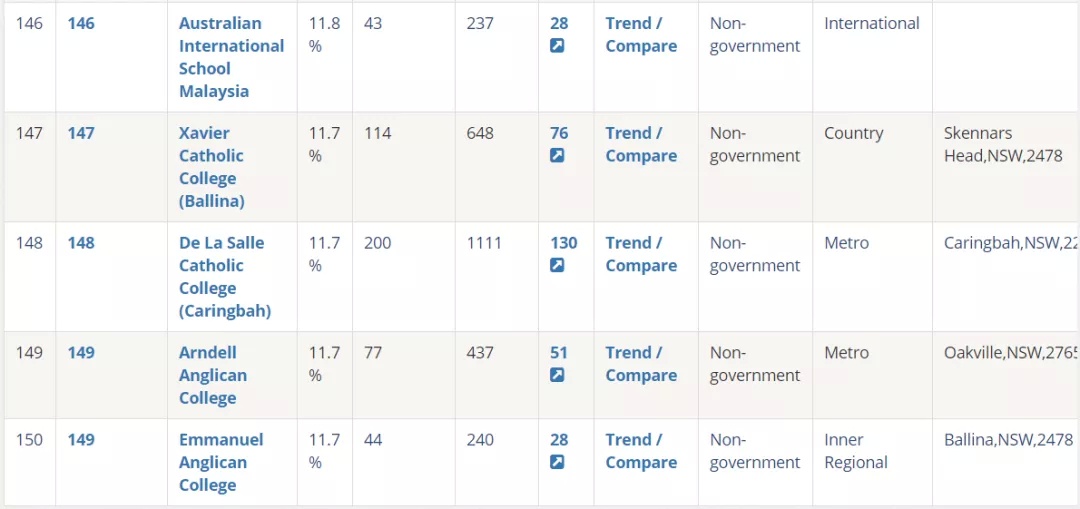Open Australian International School Malaysia page
The image size is (1080, 509).
tap(231, 57)
